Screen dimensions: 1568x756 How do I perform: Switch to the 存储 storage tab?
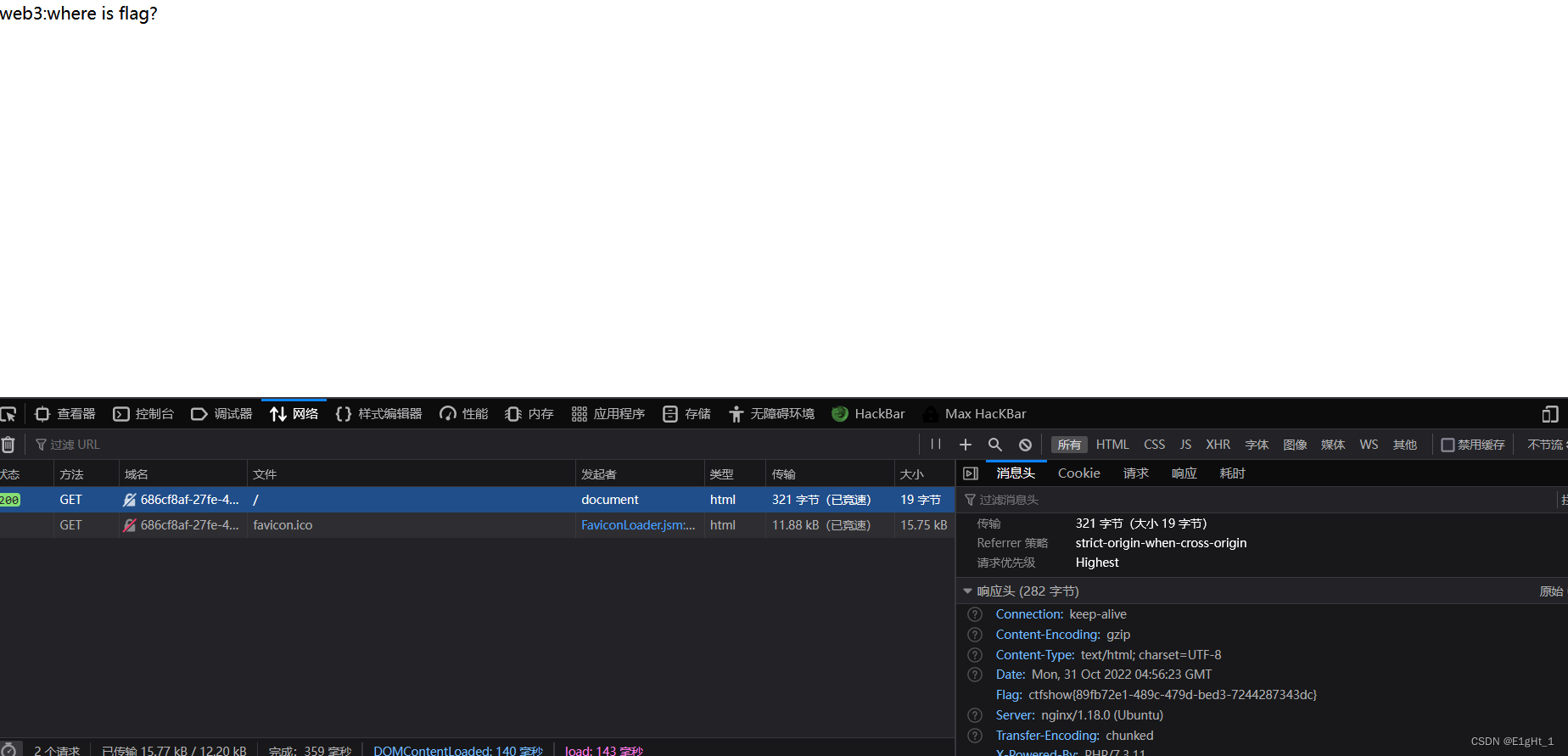(687, 414)
